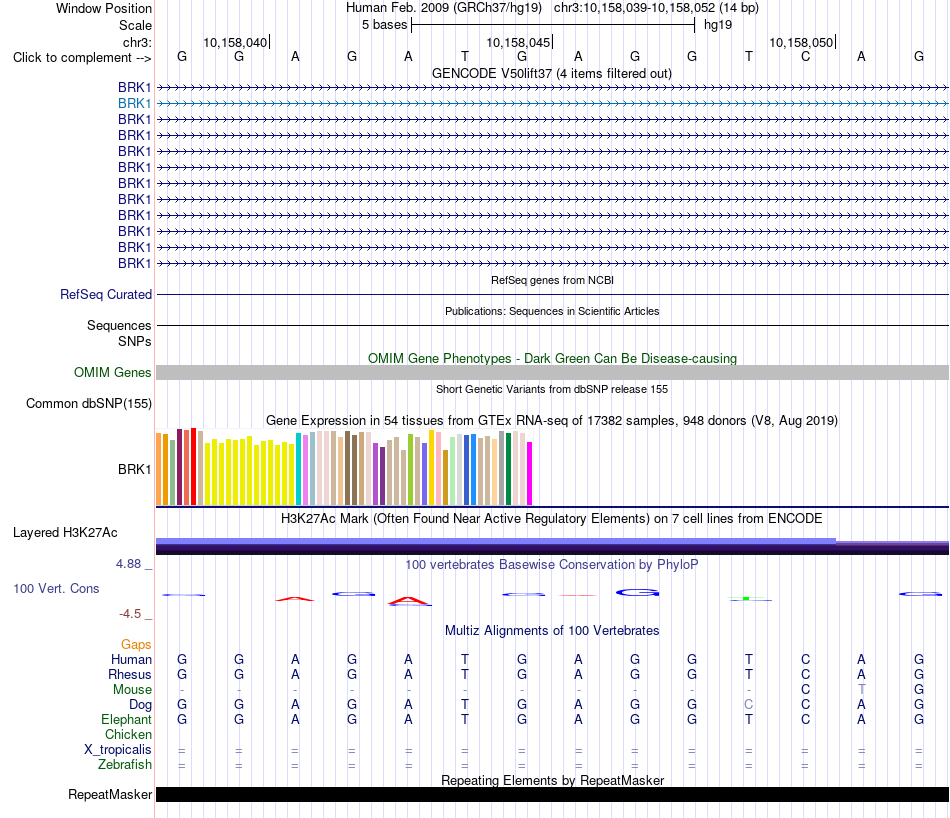Click the BRK1 label beside GTEx chart
Image resolution: width=950 pixels, height=818 pixels.
point(135,470)
